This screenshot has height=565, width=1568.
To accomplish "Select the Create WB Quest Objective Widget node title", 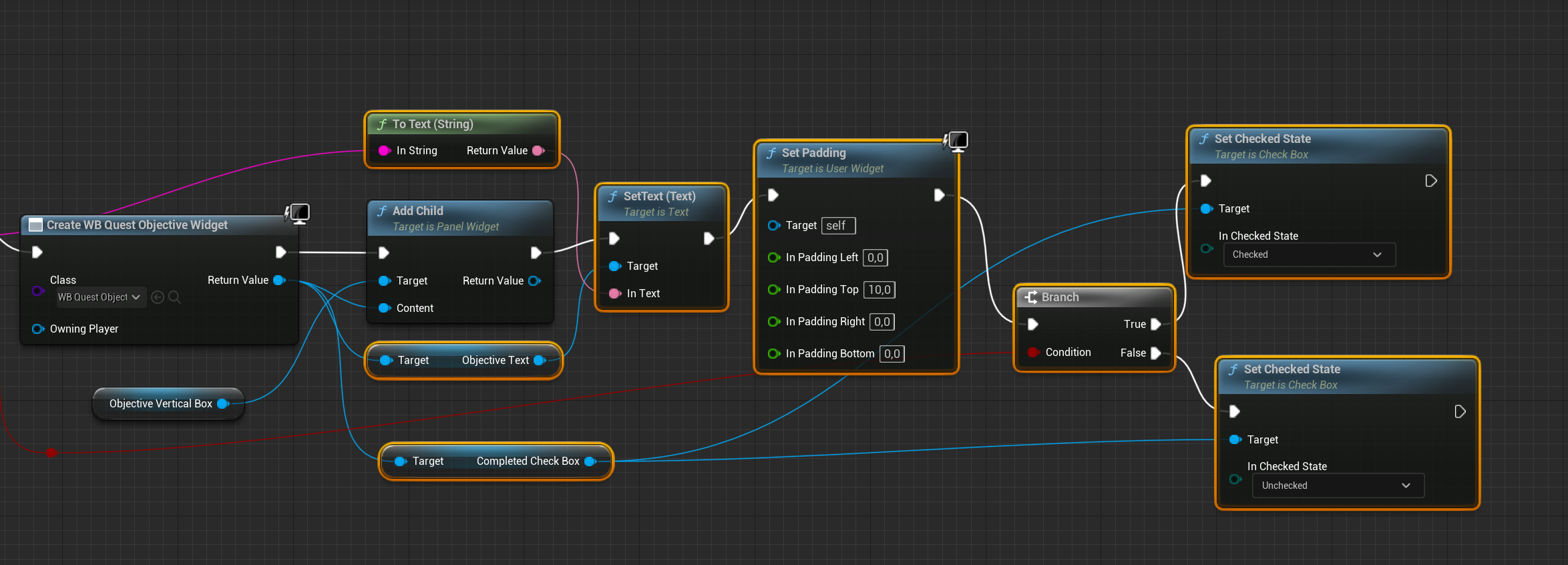I will pos(137,225).
